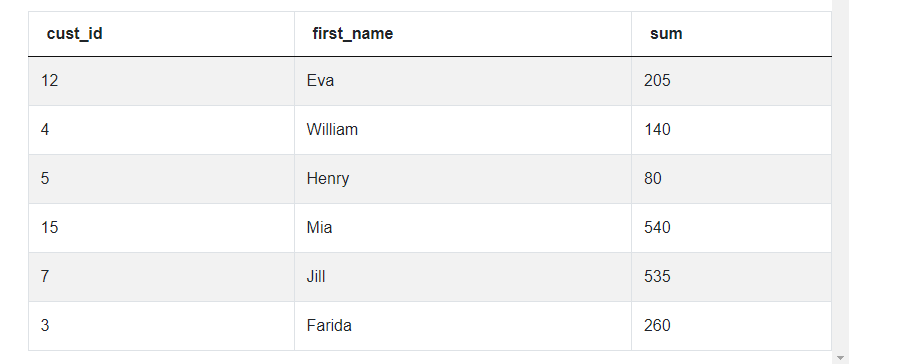Viewport: 897px width, 364px height.
Task: Select the William name cell
Action: 463,130
